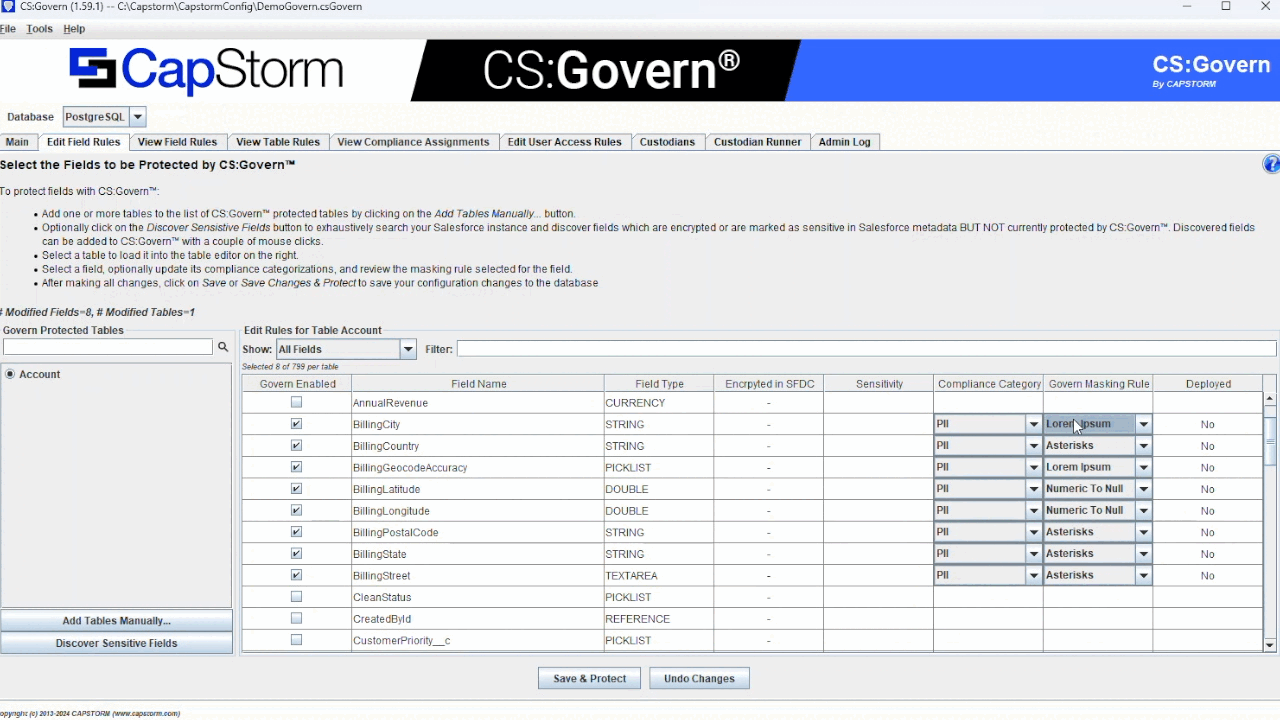Select the BillingPostalCode field name cell
The image size is (1280, 720).
pyautogui.click(x=478, y=532)
